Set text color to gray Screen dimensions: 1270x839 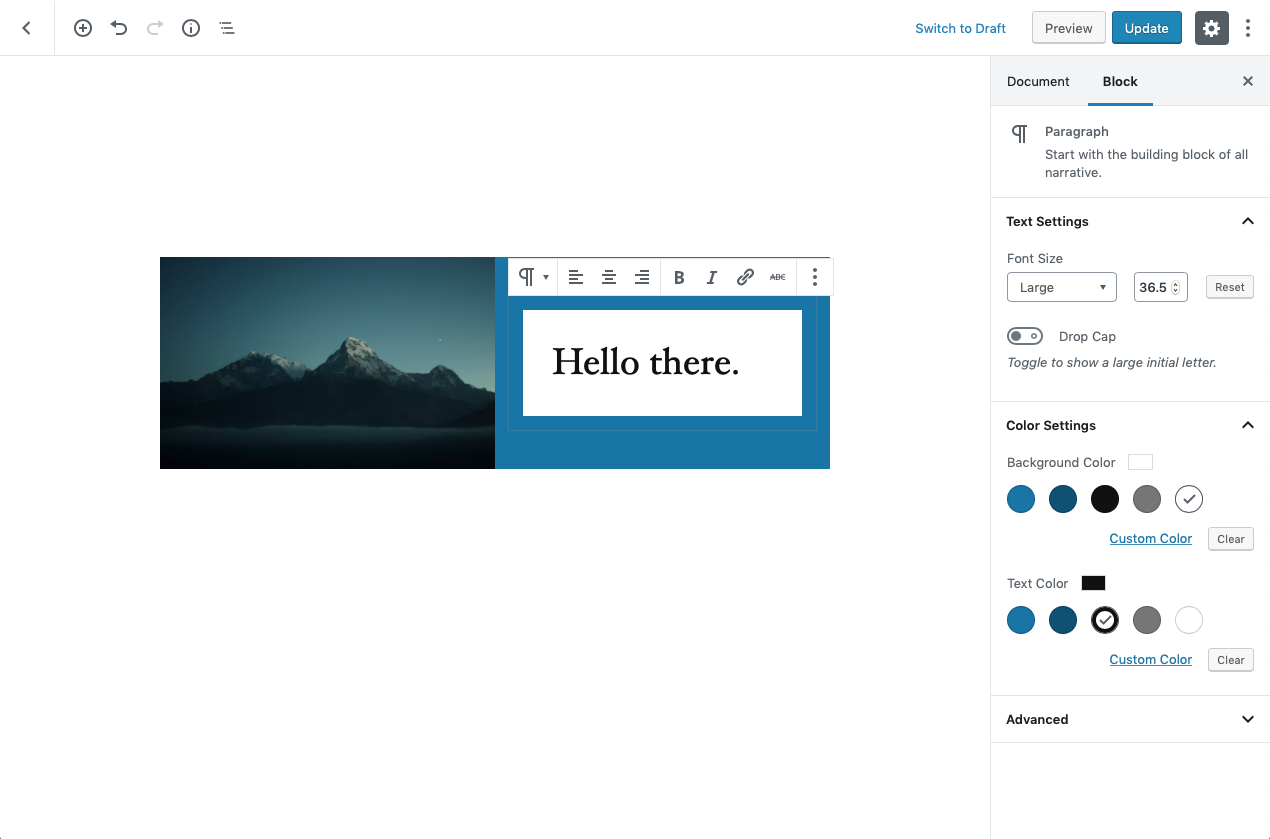[x=1147, y=620]
